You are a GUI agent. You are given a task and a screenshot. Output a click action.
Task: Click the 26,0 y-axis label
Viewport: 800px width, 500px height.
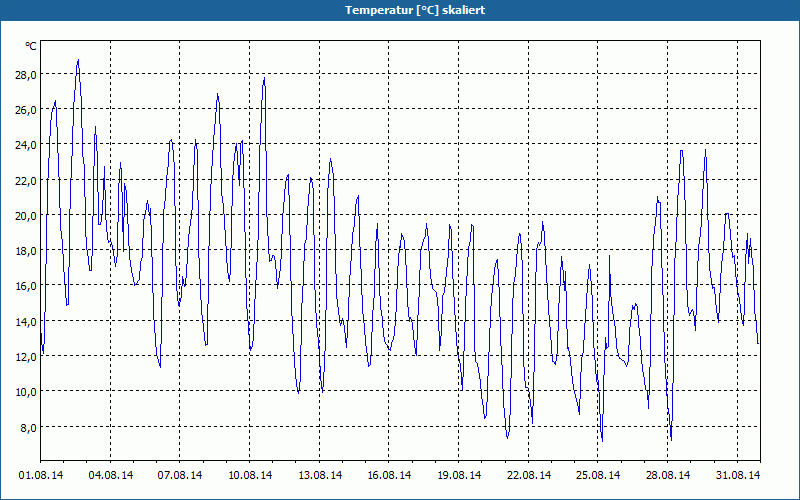point(26,110)
